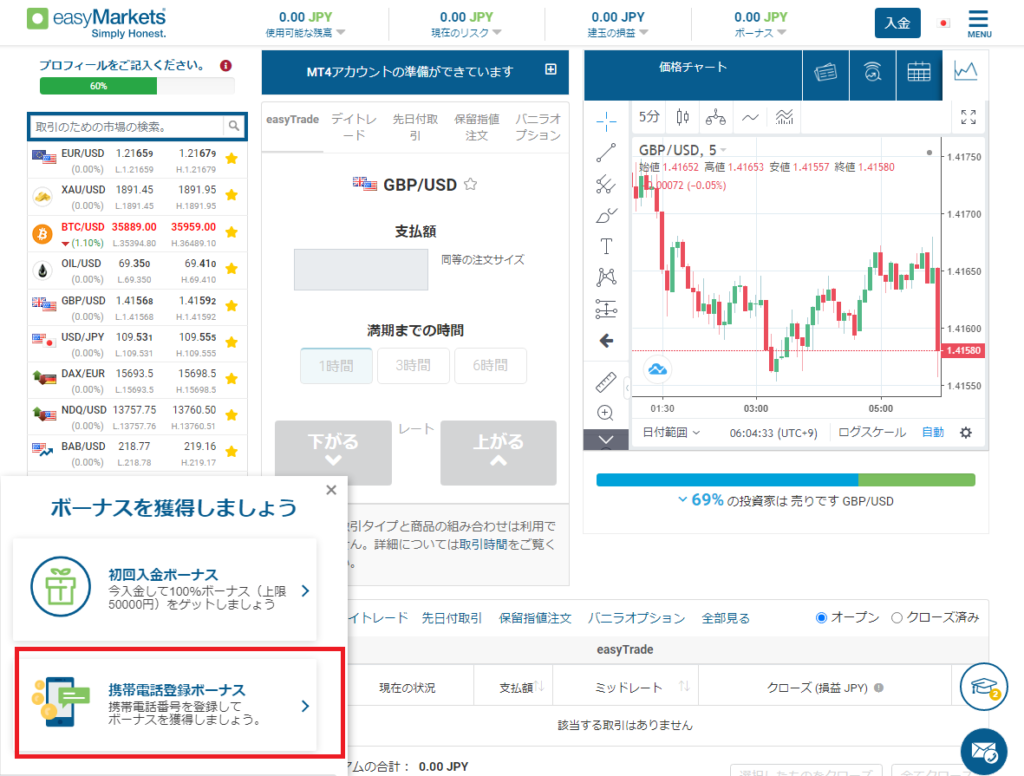Select the position forecast tool
Image resolution: width=1024 pixels, height=776 pixels.
coord(606,308)
